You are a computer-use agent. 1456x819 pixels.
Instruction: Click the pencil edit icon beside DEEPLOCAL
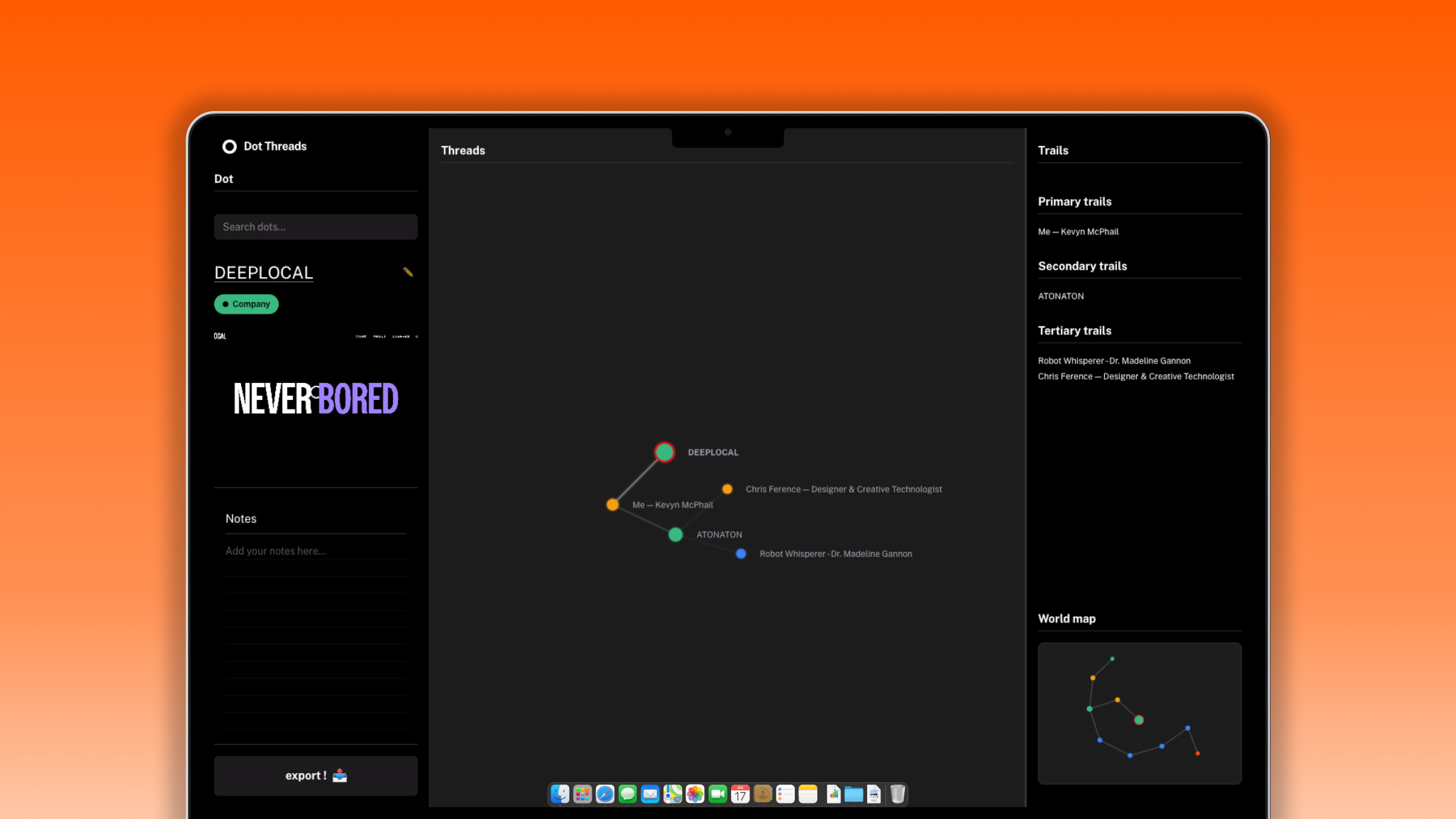pos(408,273)
